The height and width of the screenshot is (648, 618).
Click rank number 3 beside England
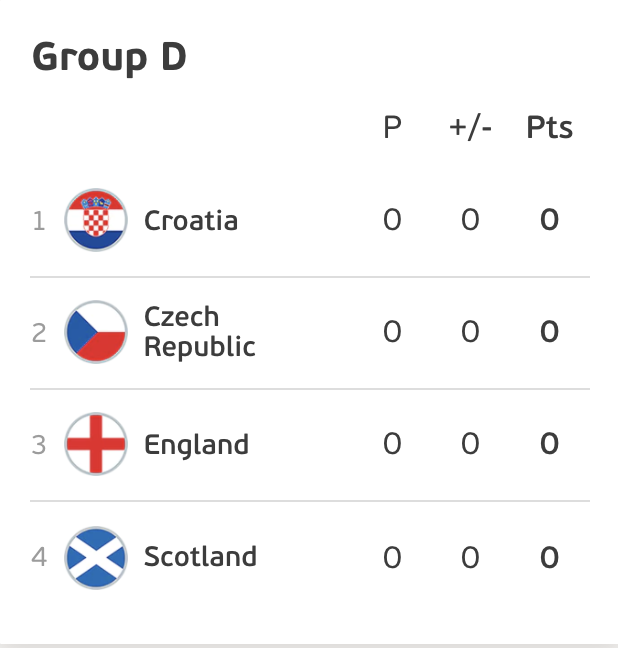tap(39, 445)
